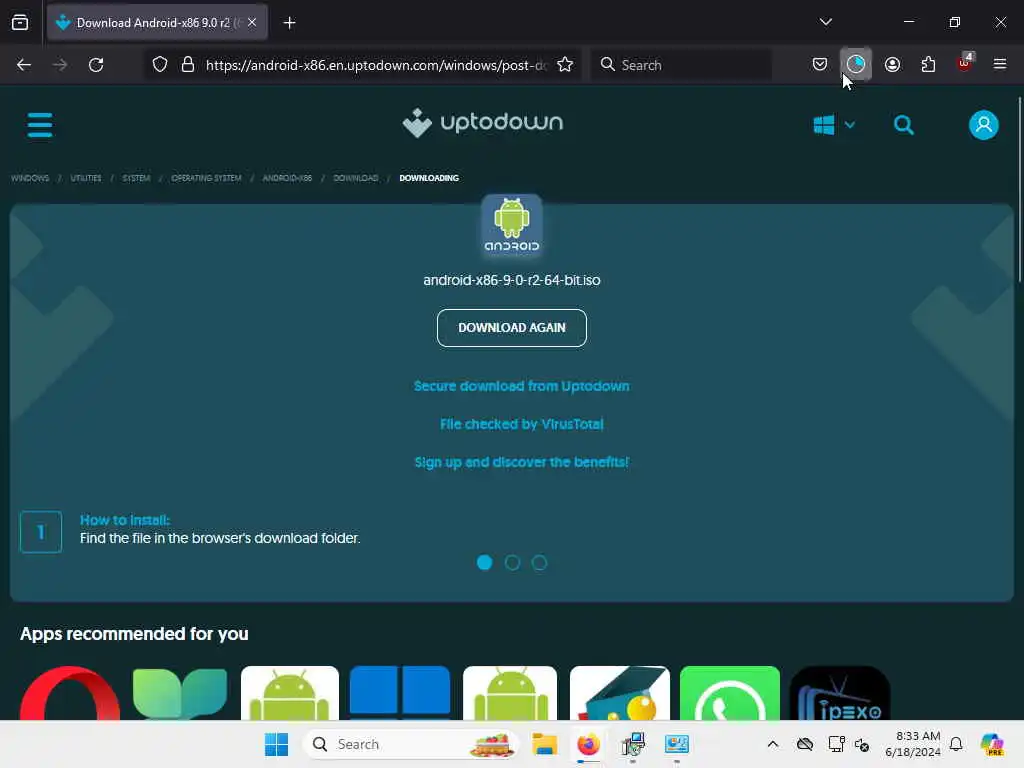Open Firefox account icon
1024x768 pixels.
[892, 64]
